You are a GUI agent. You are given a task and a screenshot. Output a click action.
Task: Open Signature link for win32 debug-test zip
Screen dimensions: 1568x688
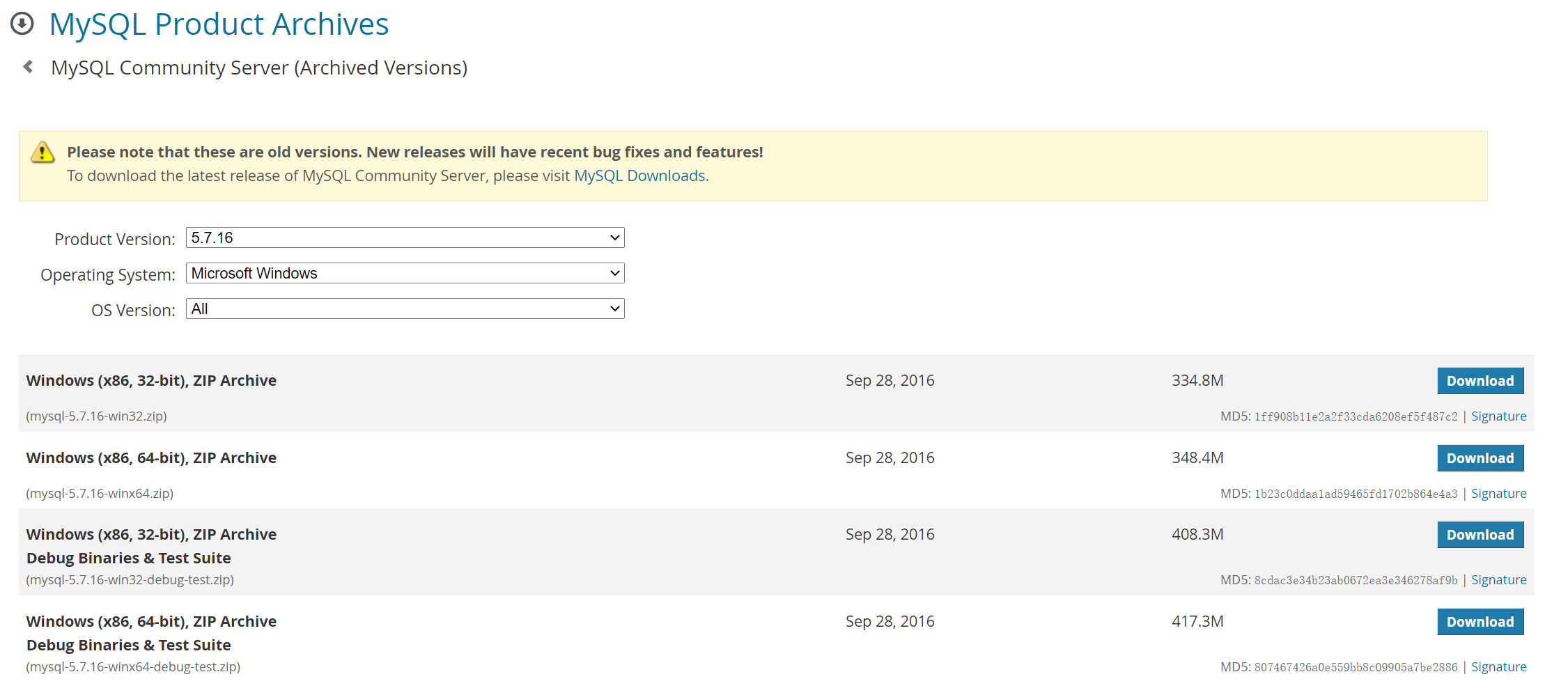coord(1498,579)
